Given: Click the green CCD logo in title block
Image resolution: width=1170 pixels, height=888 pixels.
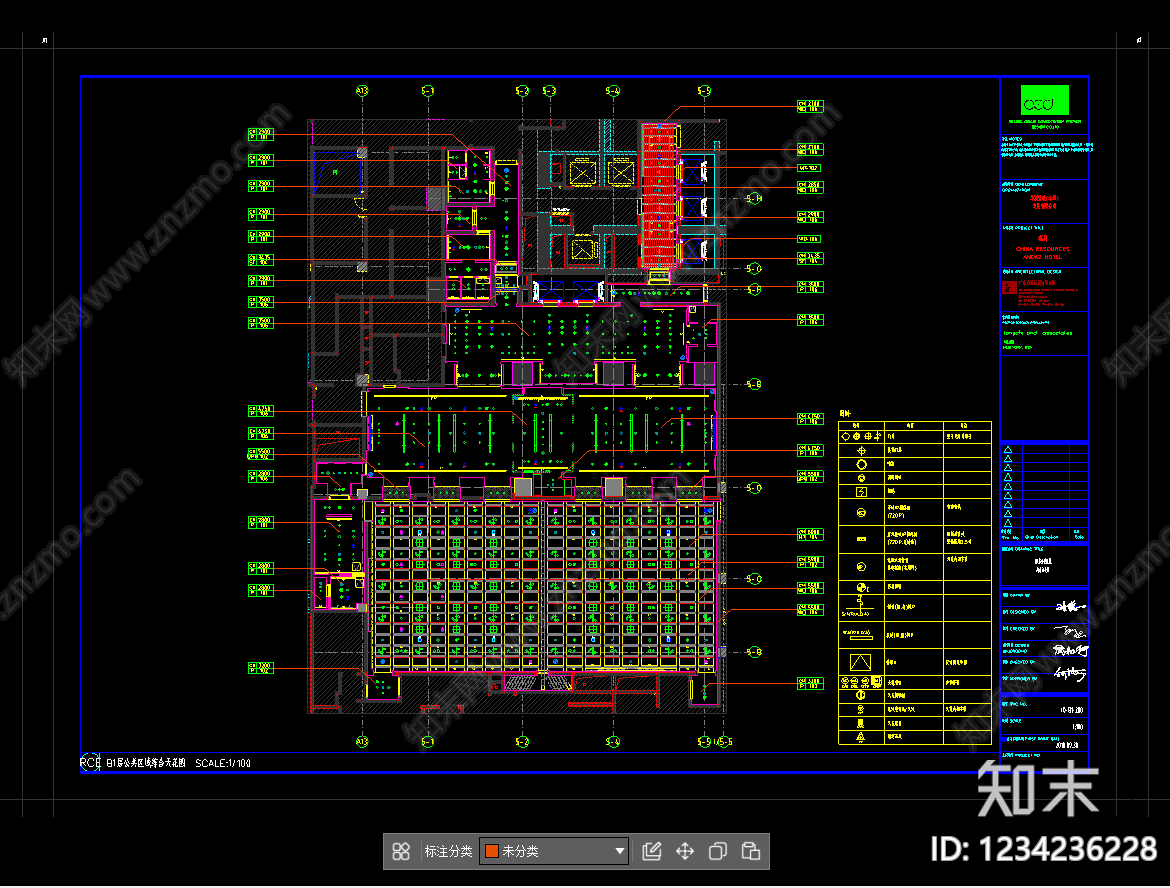Looking at the screenshot, I should tap(1045, 100).
